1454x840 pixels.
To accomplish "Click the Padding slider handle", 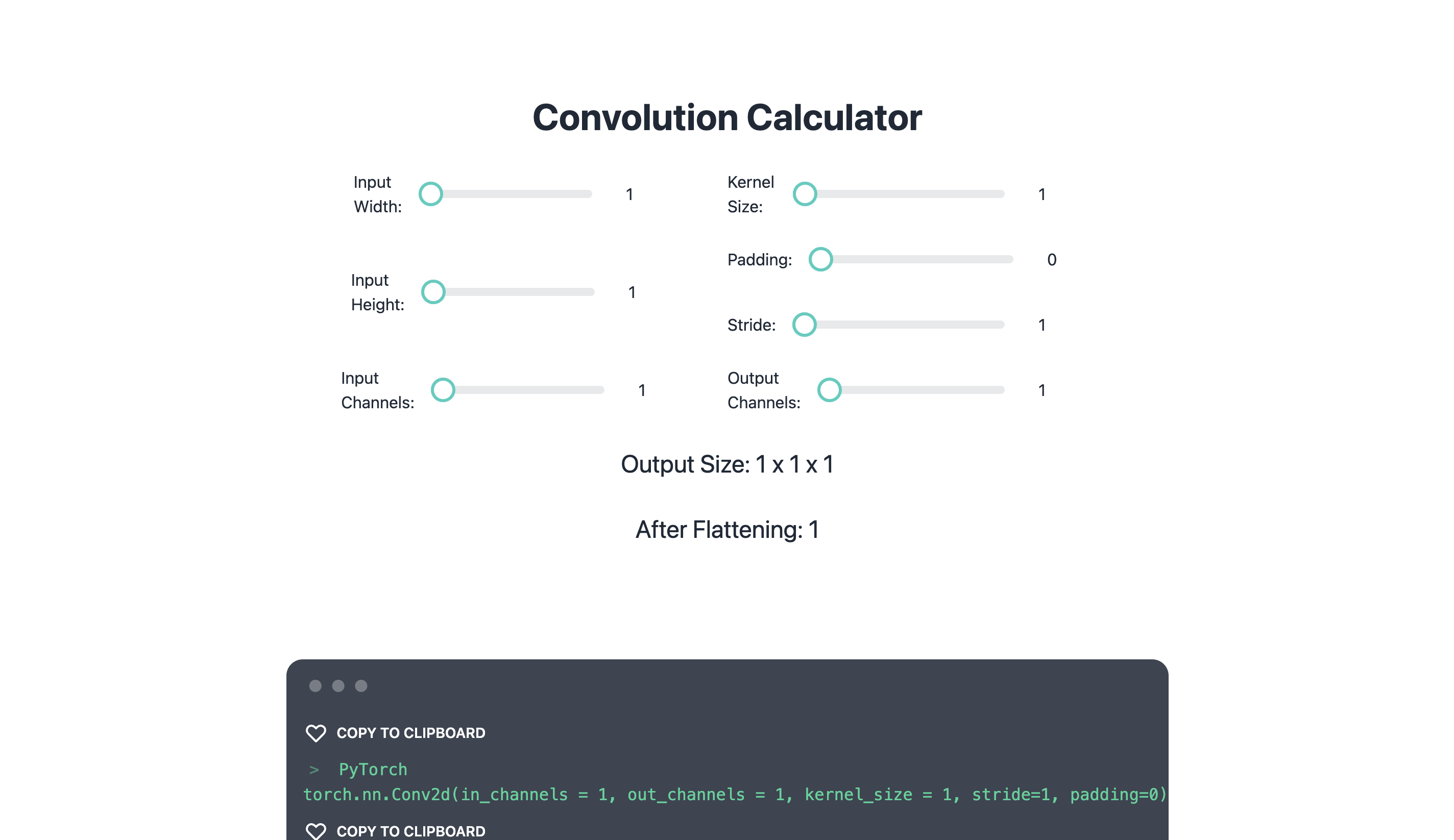I will coord(820,259).
